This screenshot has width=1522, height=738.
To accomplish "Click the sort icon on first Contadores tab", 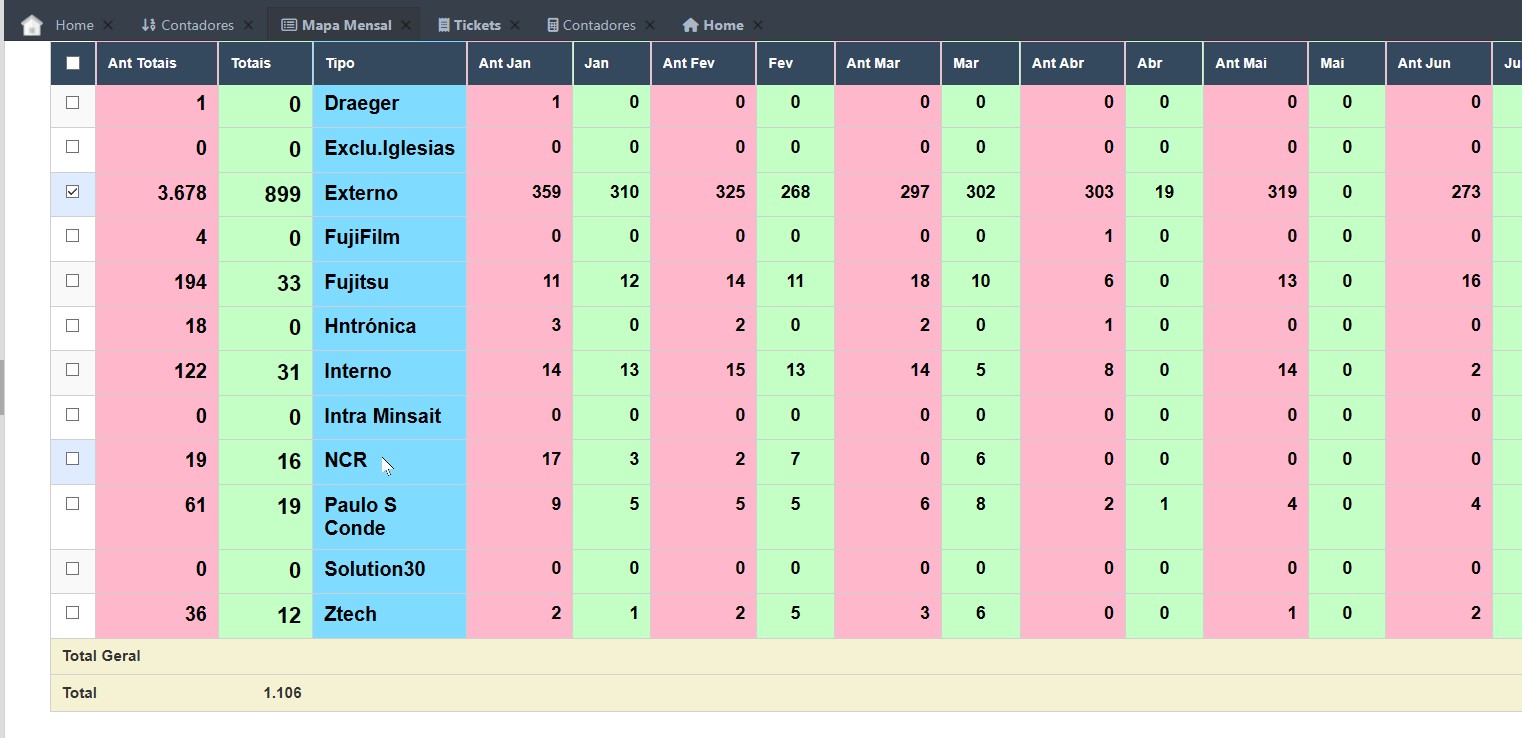I will pyautogui.click(x=149, y=25).
